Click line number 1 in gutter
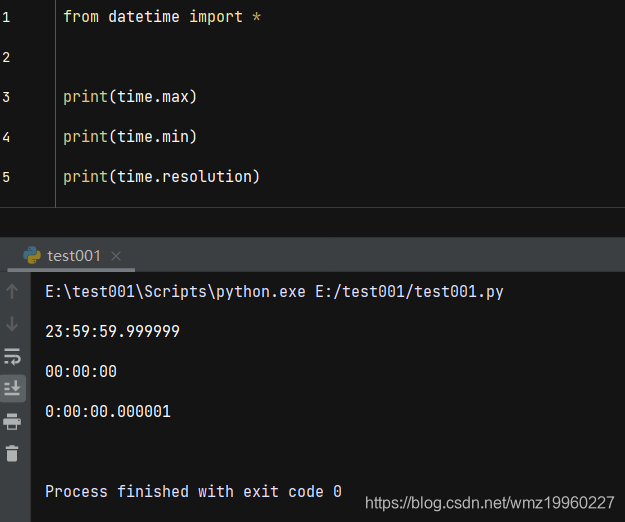The width and height of the screenshot is (625, 522). point(6,17)
